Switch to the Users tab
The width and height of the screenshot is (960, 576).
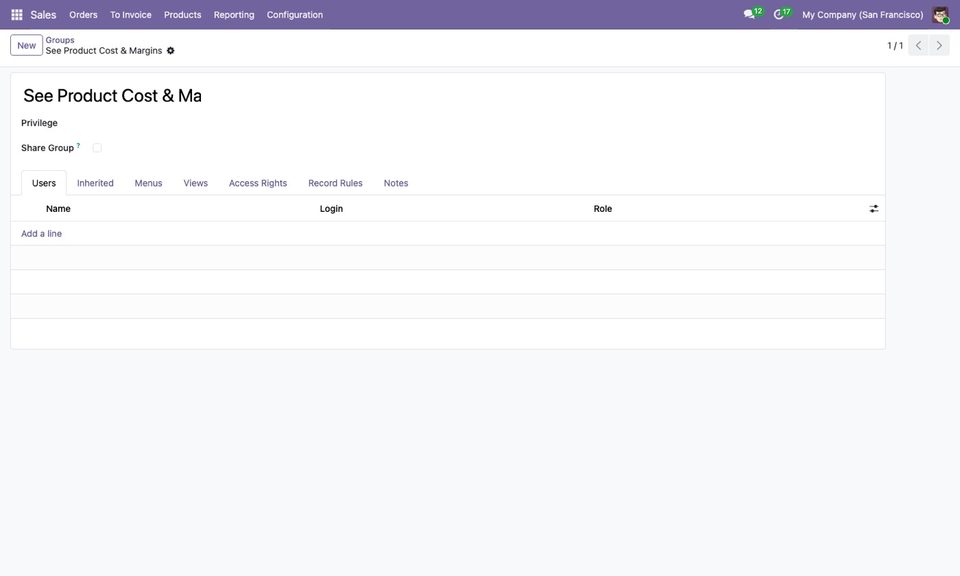(x=44, y=183)
